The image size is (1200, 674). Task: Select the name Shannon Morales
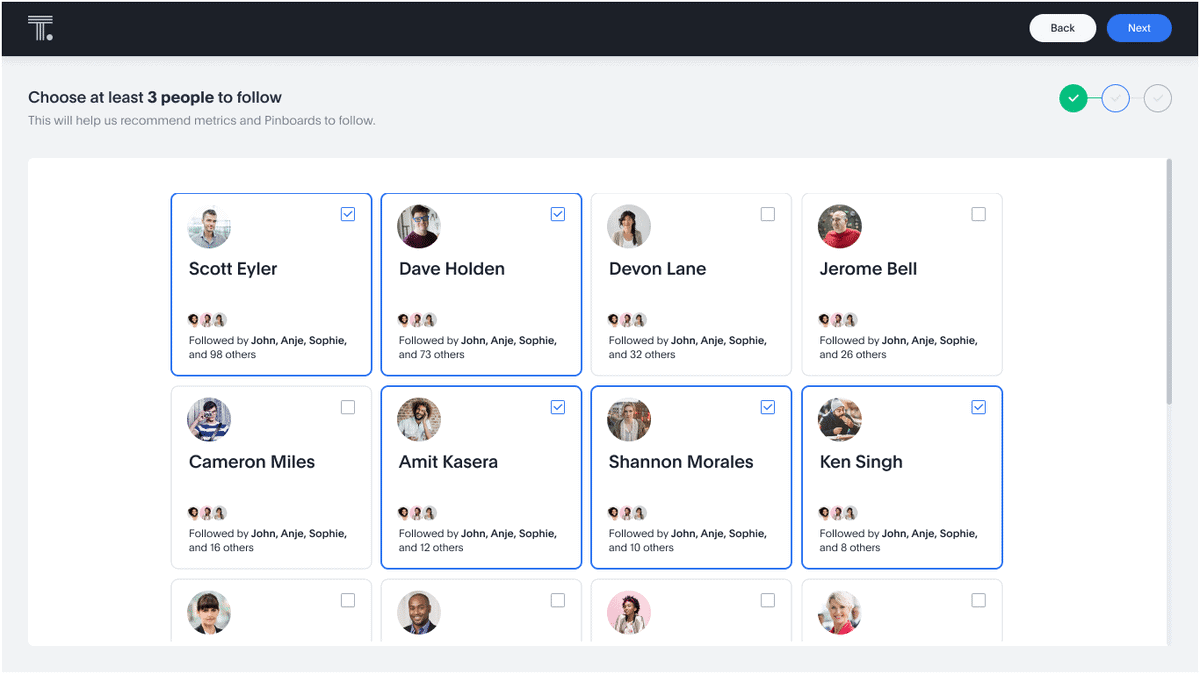pos(681,462)
